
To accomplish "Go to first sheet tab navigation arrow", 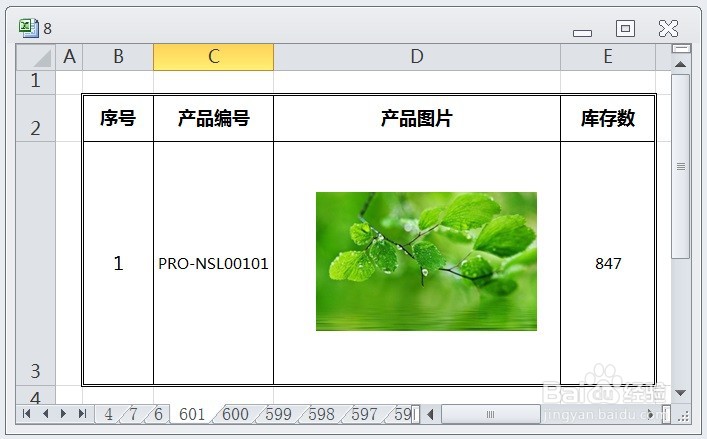I will pyautogui.click(x=27, y=414).
